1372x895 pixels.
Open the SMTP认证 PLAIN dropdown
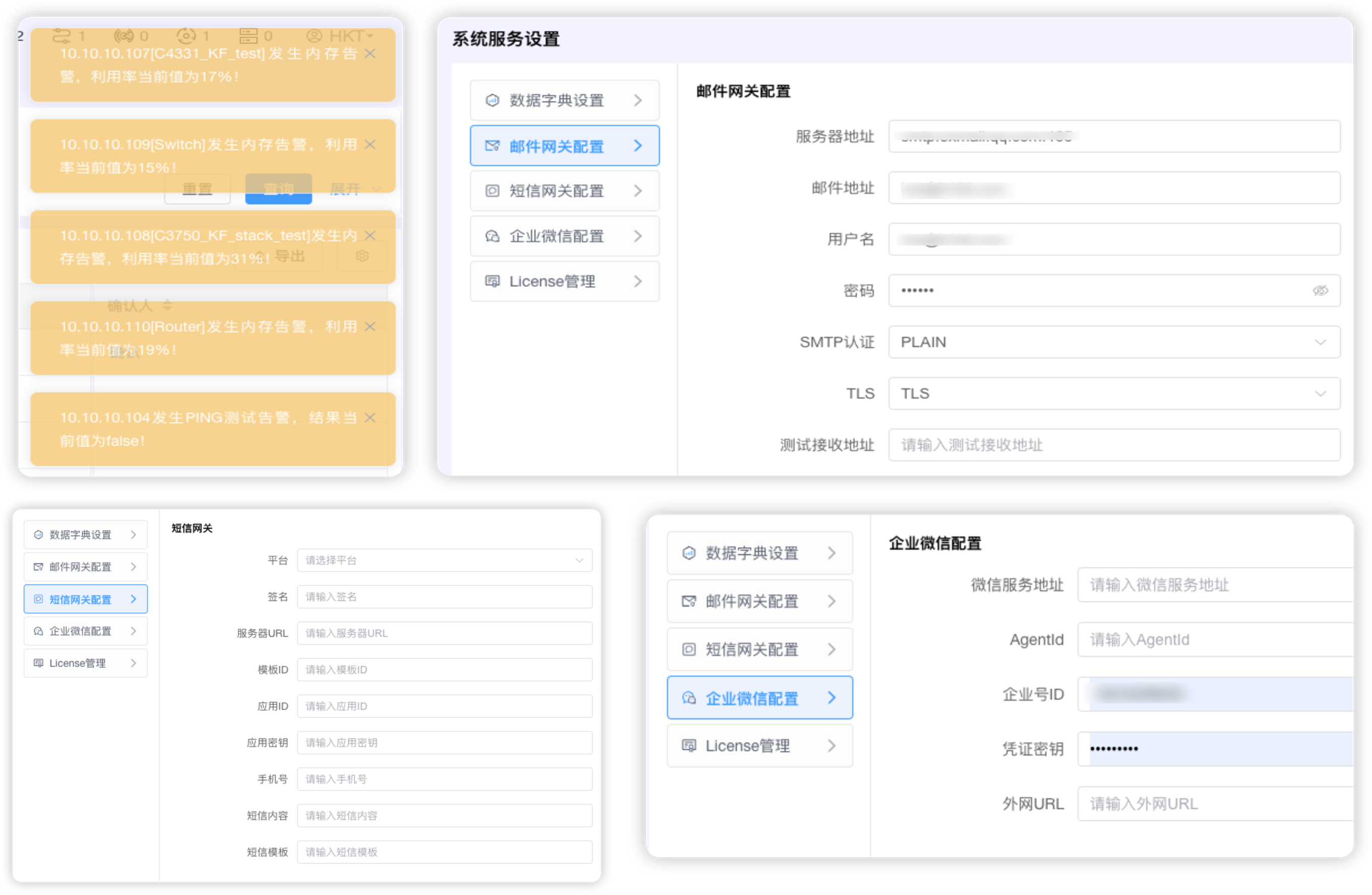point(1114,342)
